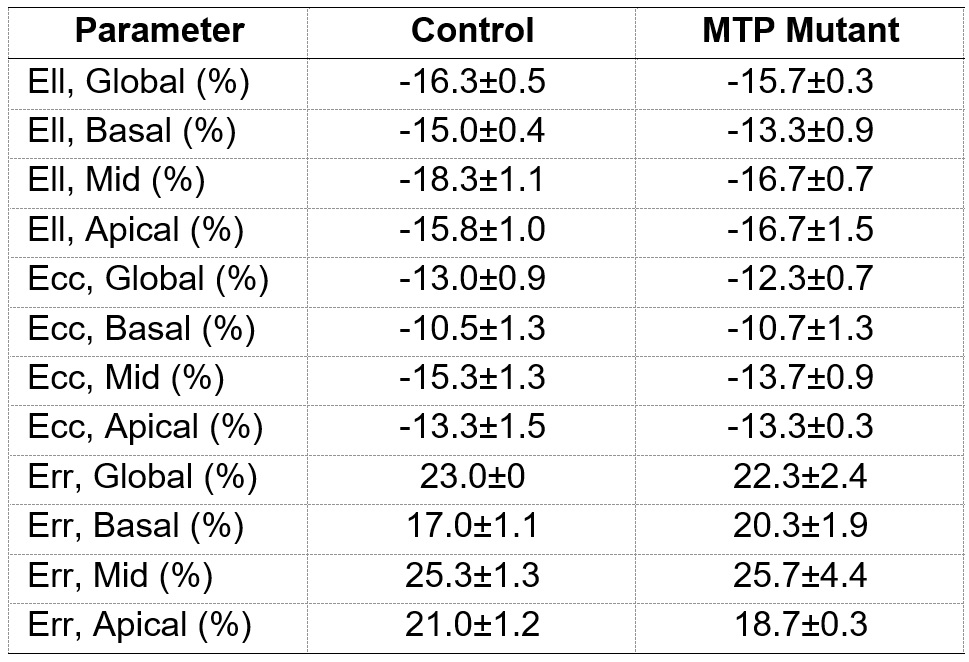Select the Ell, Basal (%) row label
The width and height of the screenshot is (969, 662).
pos(132,131)
